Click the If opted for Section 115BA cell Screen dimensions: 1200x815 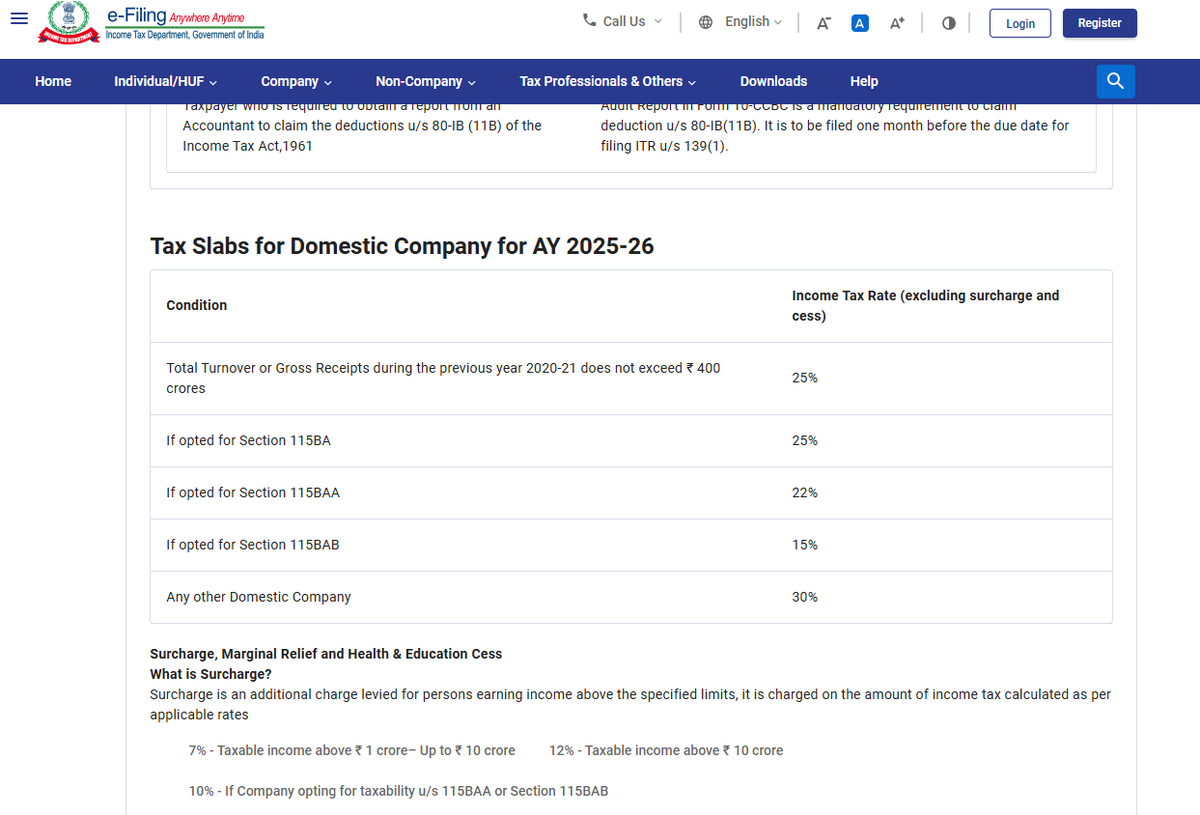pos(248,440)
